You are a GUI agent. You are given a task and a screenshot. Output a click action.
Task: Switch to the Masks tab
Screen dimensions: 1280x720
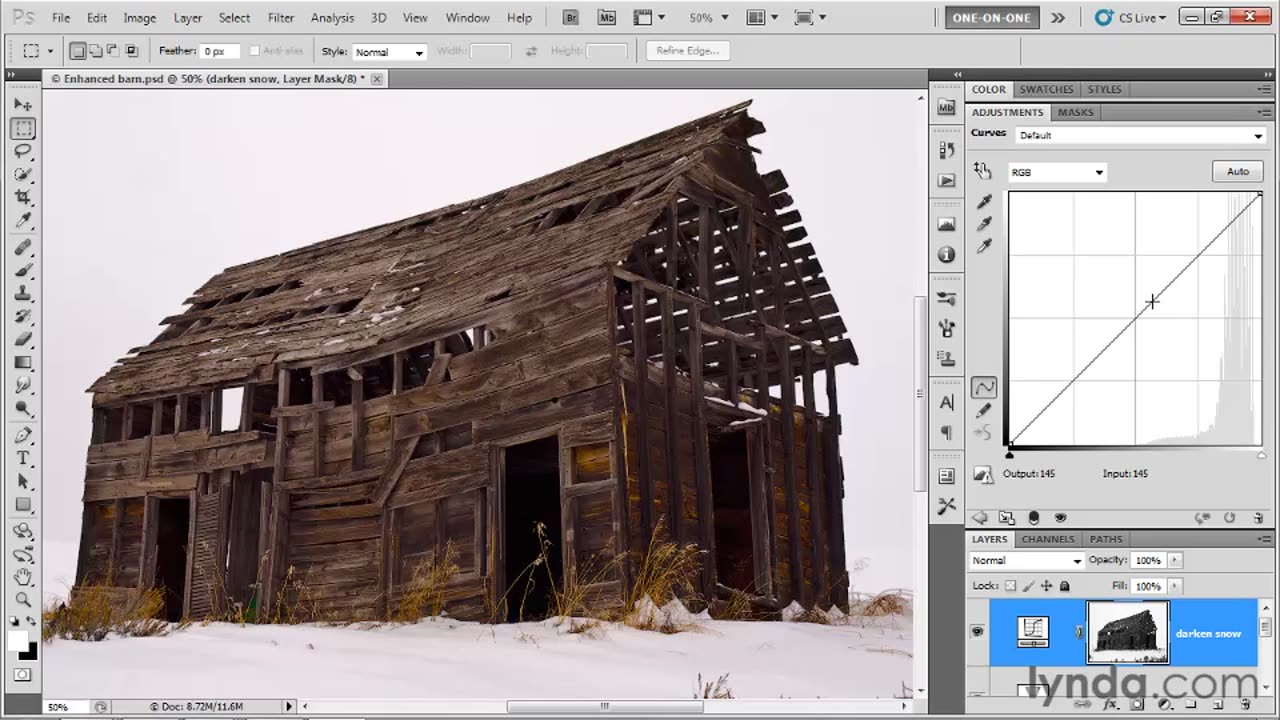pos(1075,112)
